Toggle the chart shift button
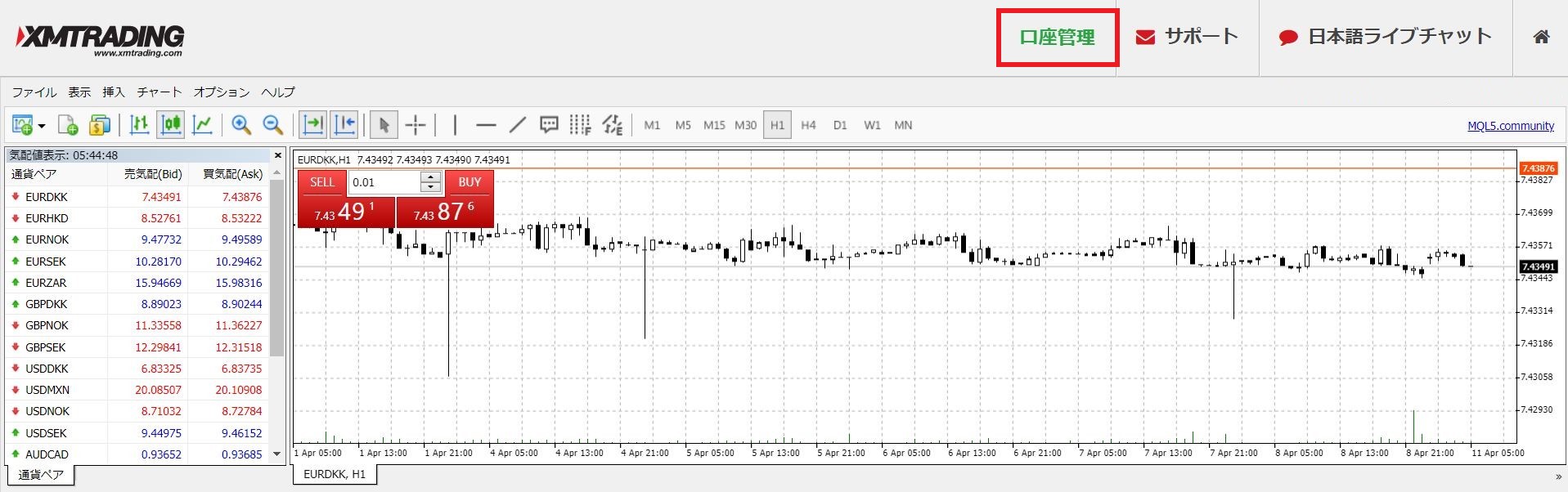Viewport: 1568px width, 492px height. [344, 125]
